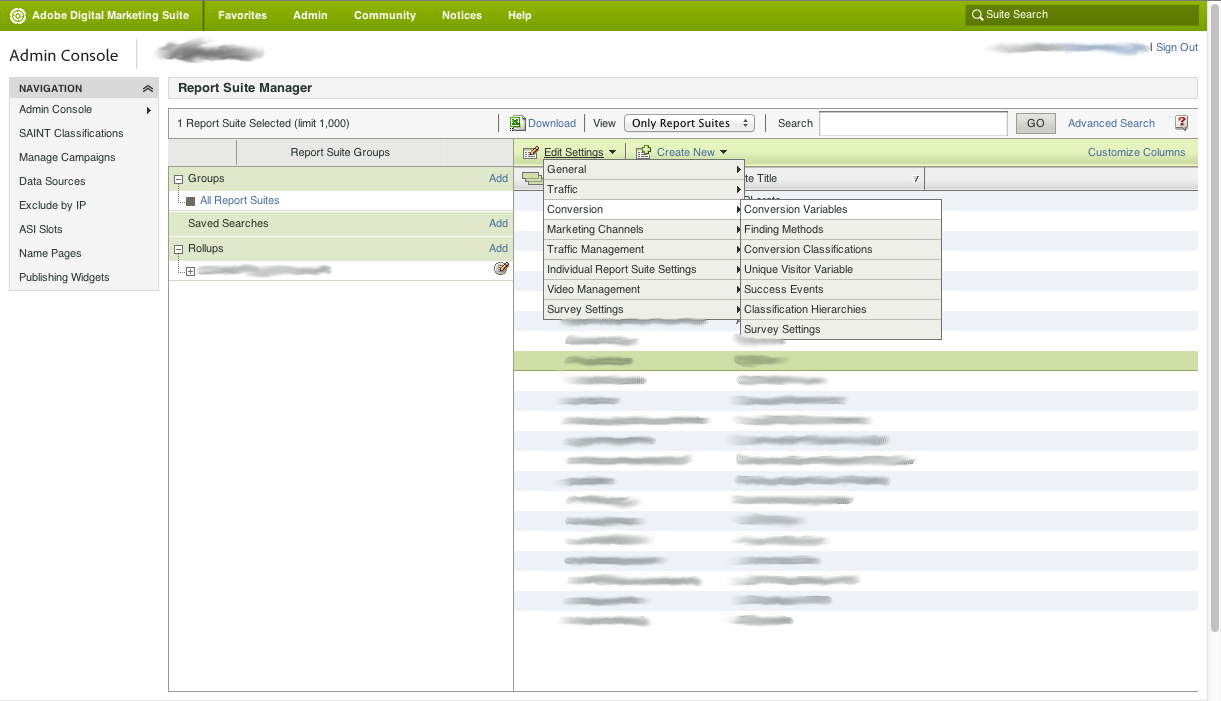Screen dimensions: 1221x701
Task: Open the Only Report Suites view dropdown
Action: click(x=689, y=123)
